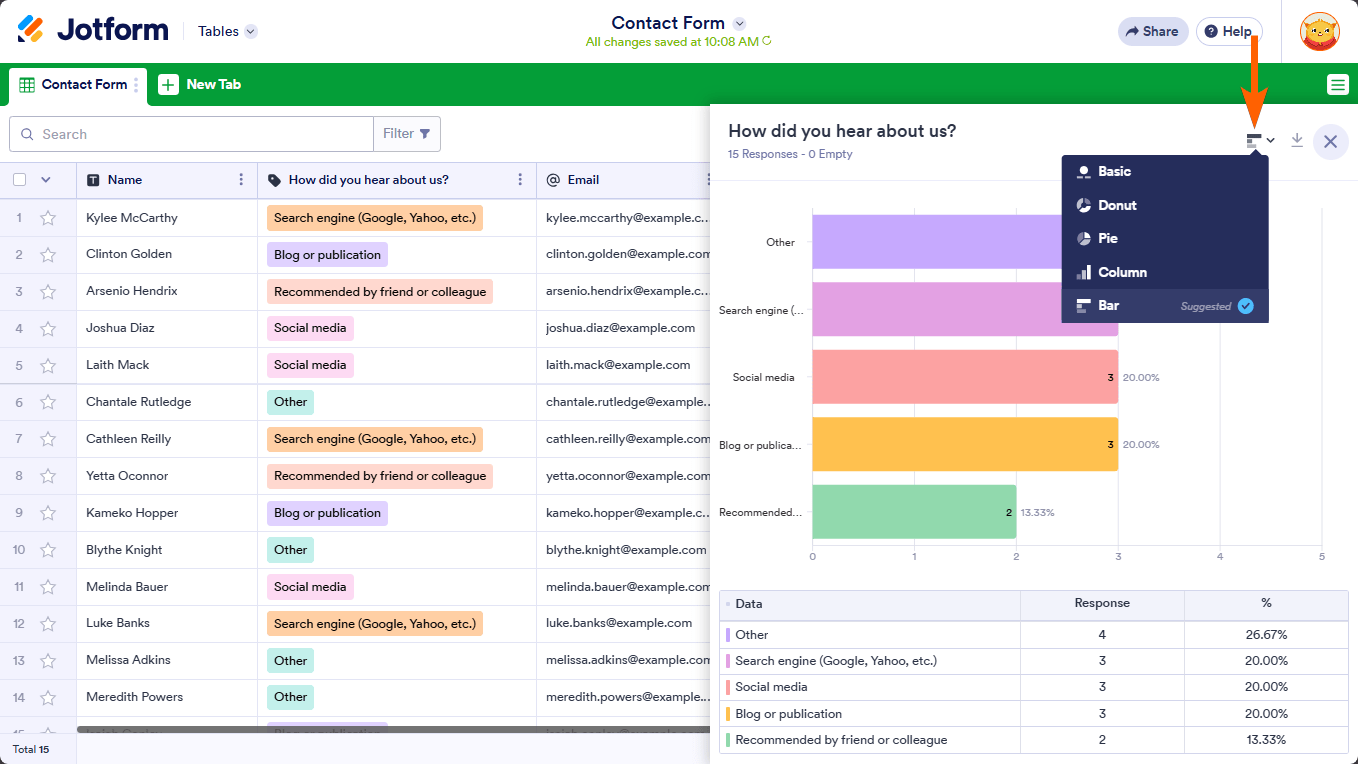Open Contact Form tab options dots

(x=137, y=85)
